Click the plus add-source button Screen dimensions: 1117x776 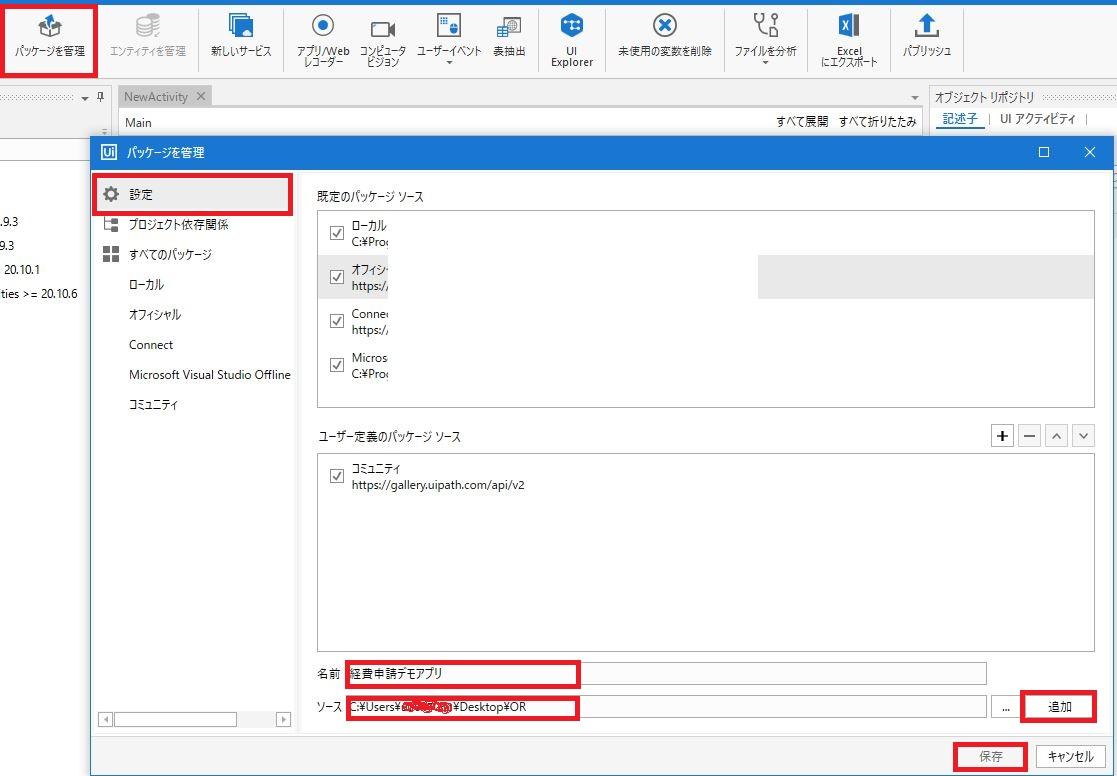pyautogui.click(x=1002, y=435)
